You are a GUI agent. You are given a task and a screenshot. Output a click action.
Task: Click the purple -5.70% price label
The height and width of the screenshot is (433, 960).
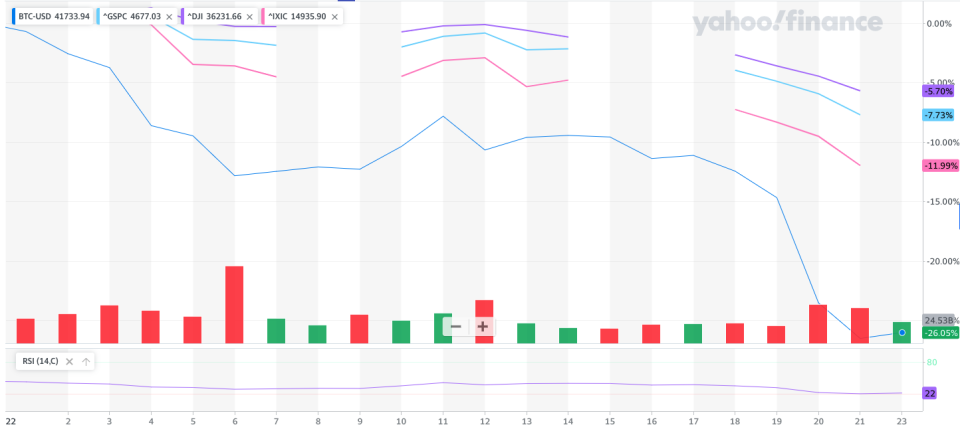(938, 91)
